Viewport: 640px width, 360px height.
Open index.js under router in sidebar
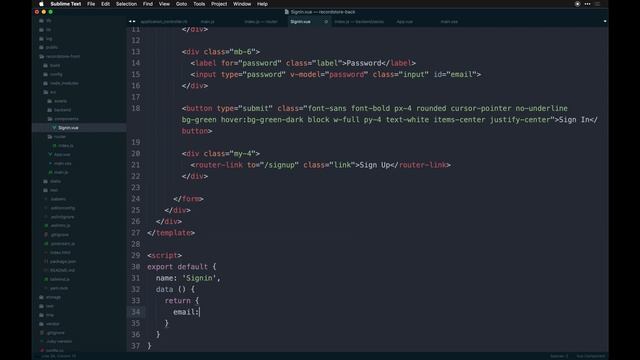(x=65, y=146)
